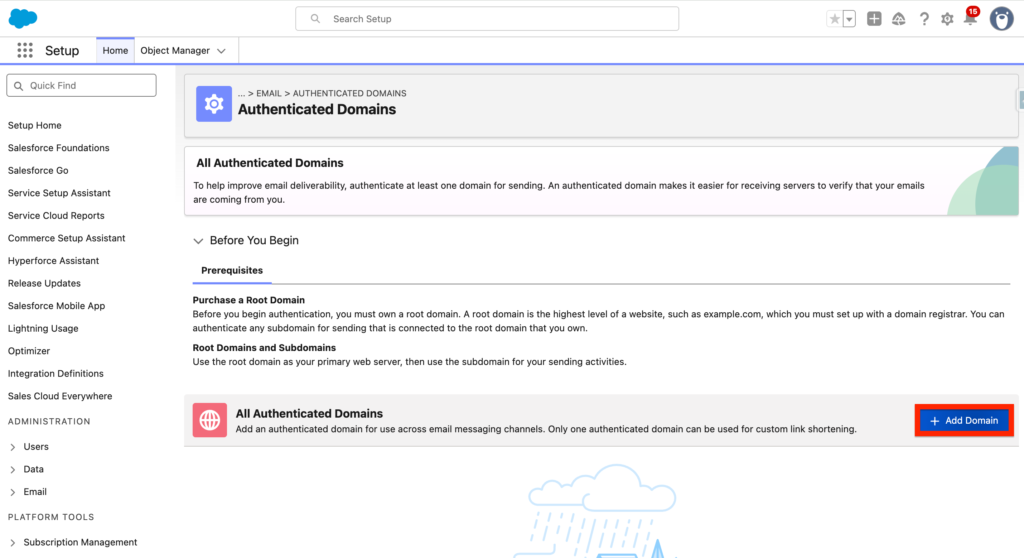Collapse the Before You Begin section
This screenshot has height=558, width=1024.
tap(197, 240)
